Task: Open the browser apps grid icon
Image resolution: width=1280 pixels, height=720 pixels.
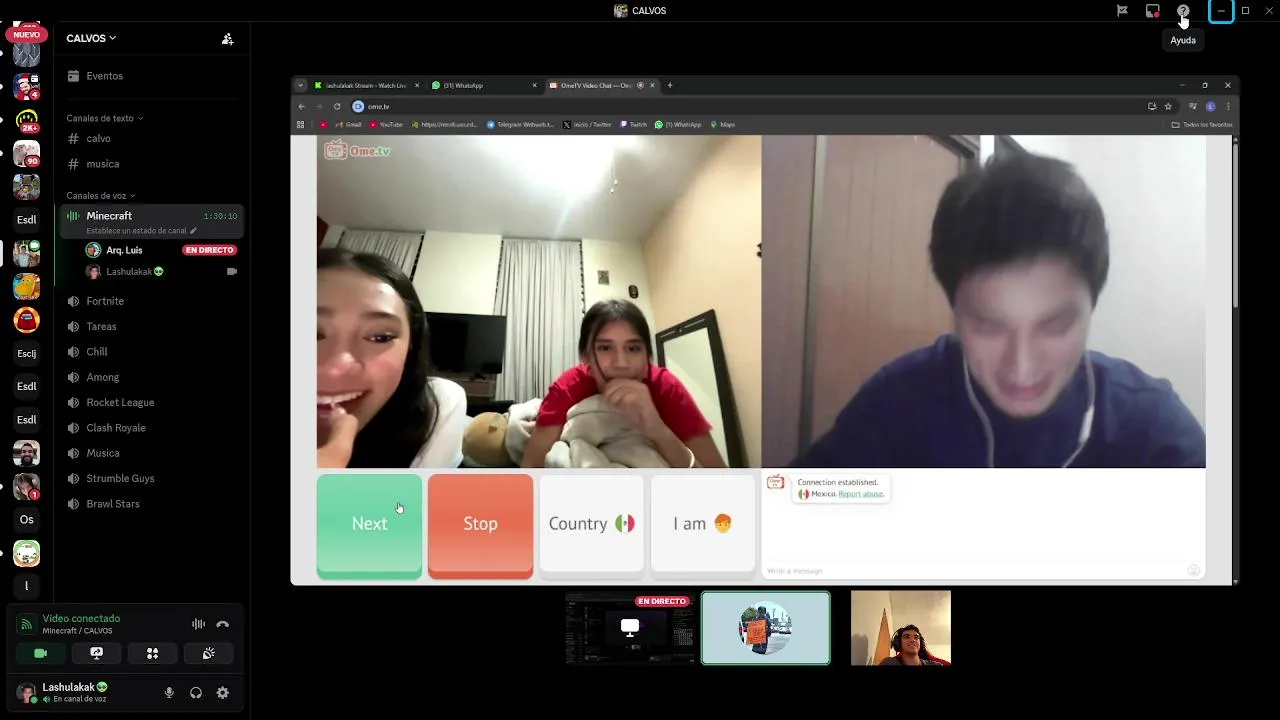Action: coord(300,125)
